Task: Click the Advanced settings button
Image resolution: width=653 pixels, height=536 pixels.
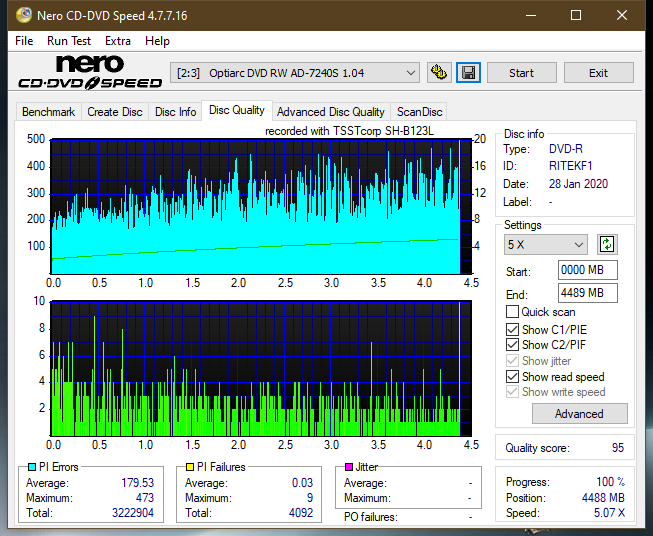Action: (x=579, y=414)
